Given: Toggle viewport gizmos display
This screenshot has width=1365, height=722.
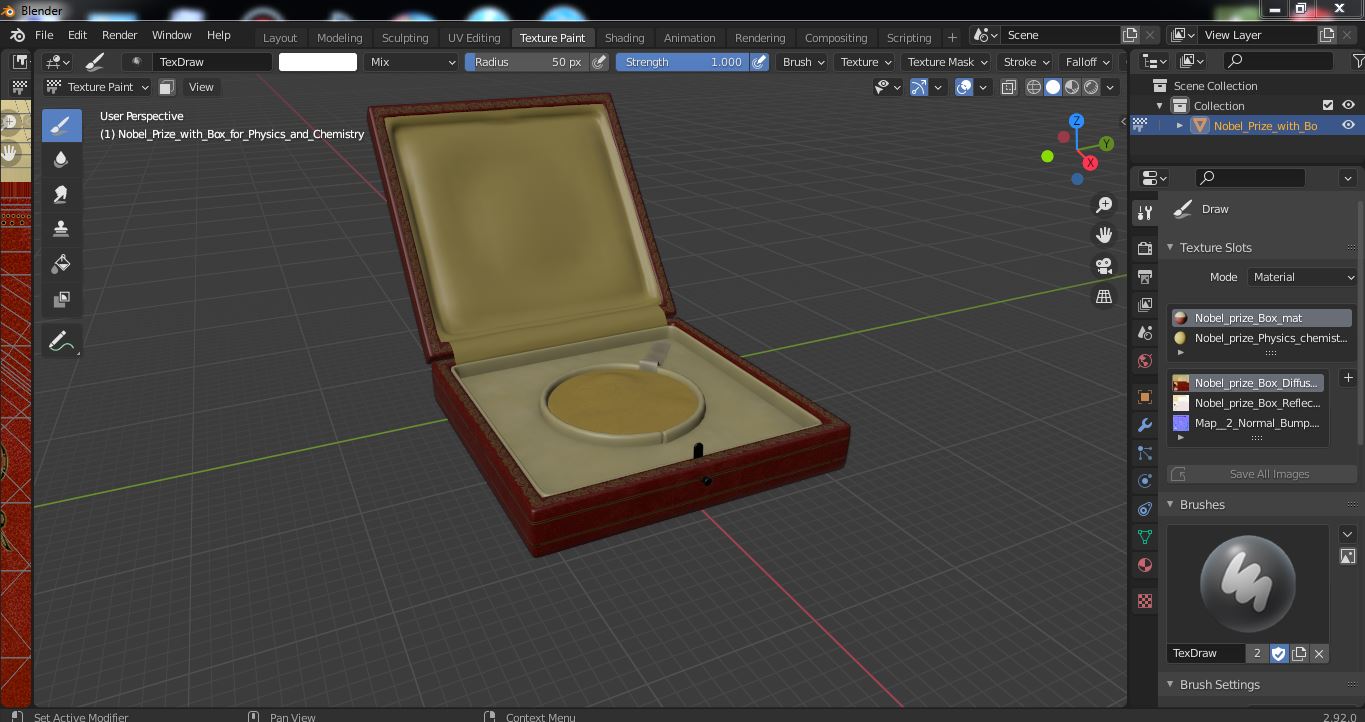Looking at the screenshot, I should coord(919,87).
